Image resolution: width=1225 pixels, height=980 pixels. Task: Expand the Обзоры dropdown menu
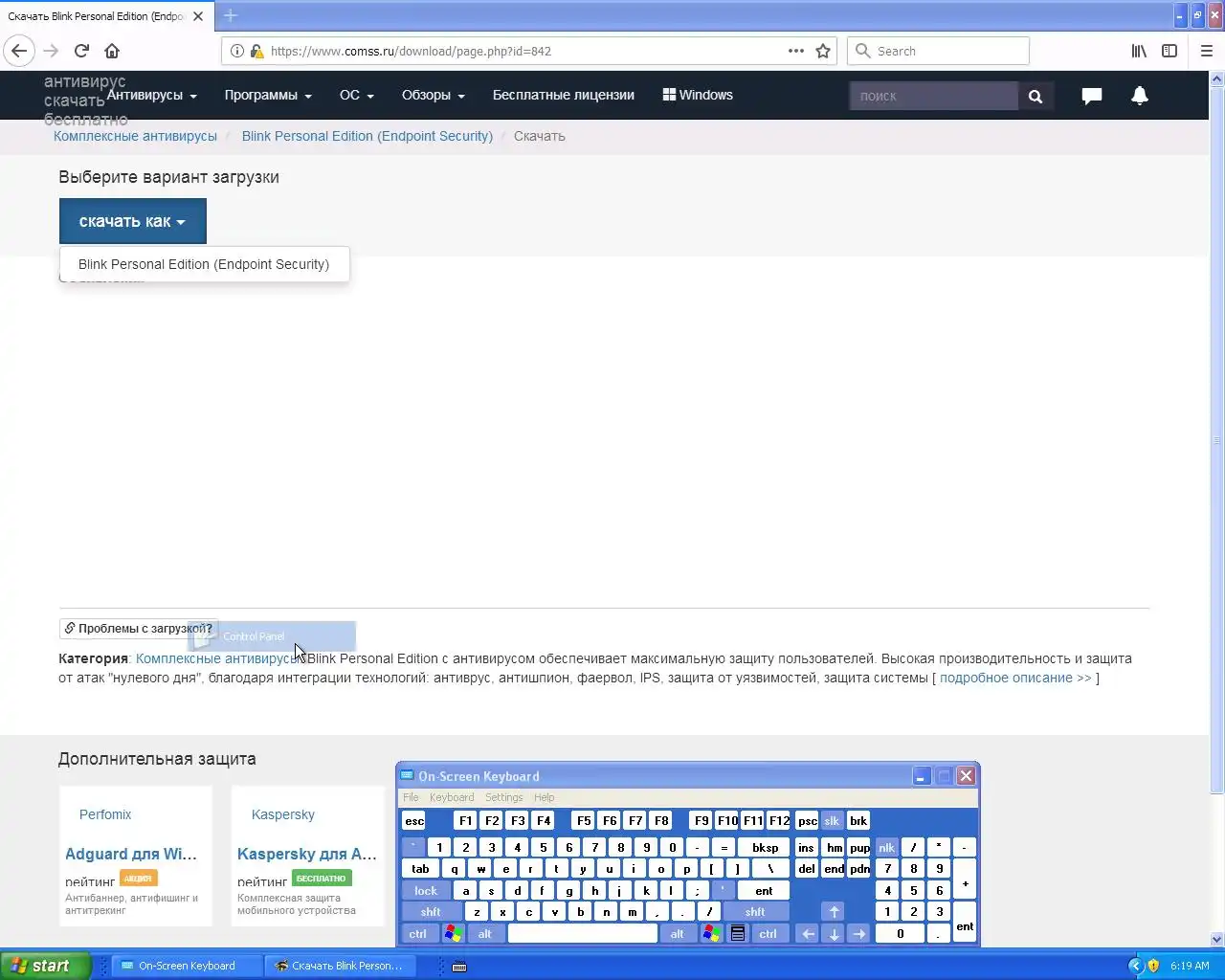pos(433,95)
